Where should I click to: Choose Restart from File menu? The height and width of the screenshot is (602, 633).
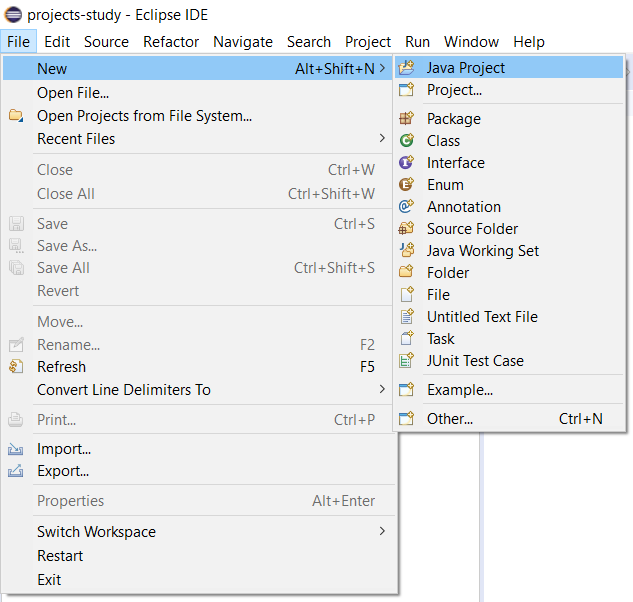pos(198,556)
